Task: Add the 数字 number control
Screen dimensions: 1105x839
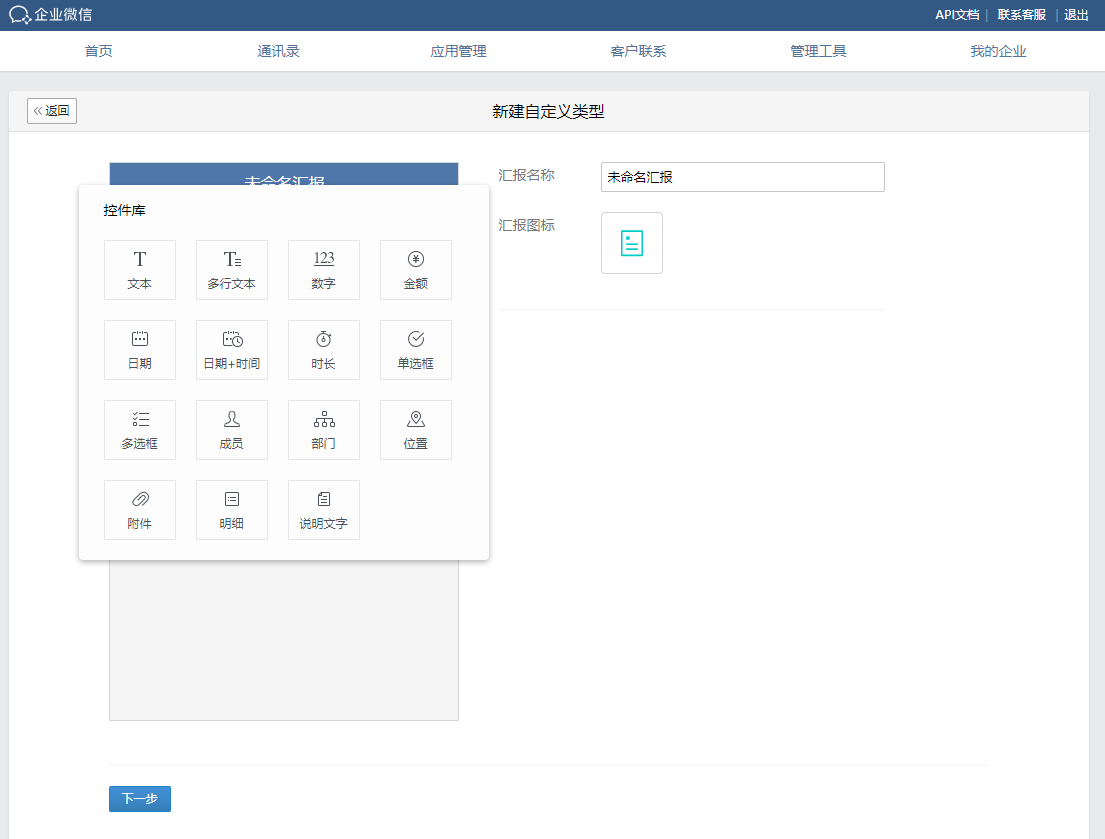Action: pyautogui.click(x=323, y=270)
